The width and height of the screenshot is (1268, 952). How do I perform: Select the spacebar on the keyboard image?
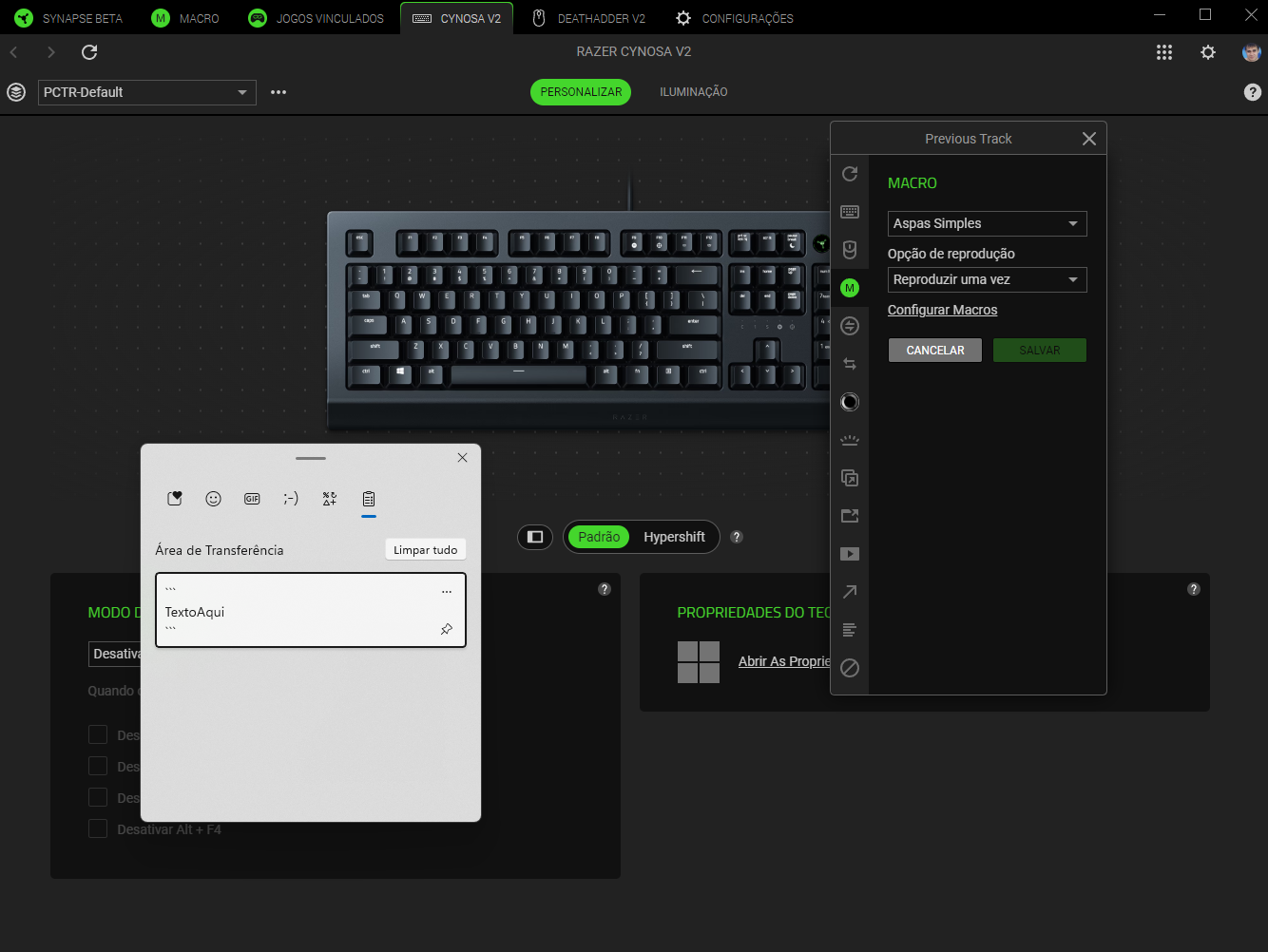pos(519,373)
